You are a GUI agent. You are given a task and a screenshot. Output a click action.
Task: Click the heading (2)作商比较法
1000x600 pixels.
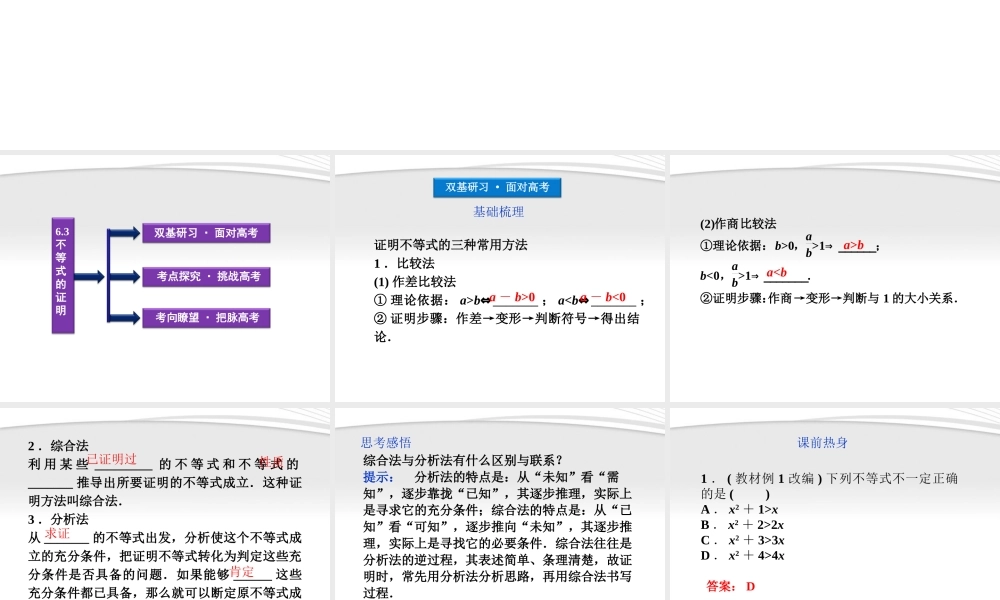738,224
